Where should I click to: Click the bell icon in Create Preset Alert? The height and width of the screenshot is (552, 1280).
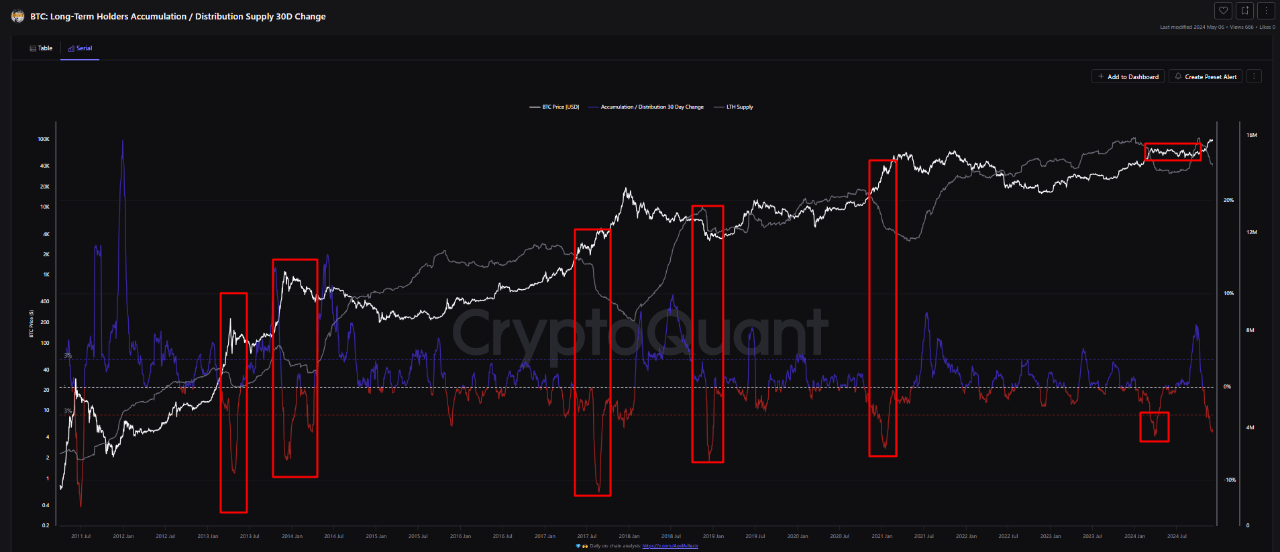click(1178, 76)
